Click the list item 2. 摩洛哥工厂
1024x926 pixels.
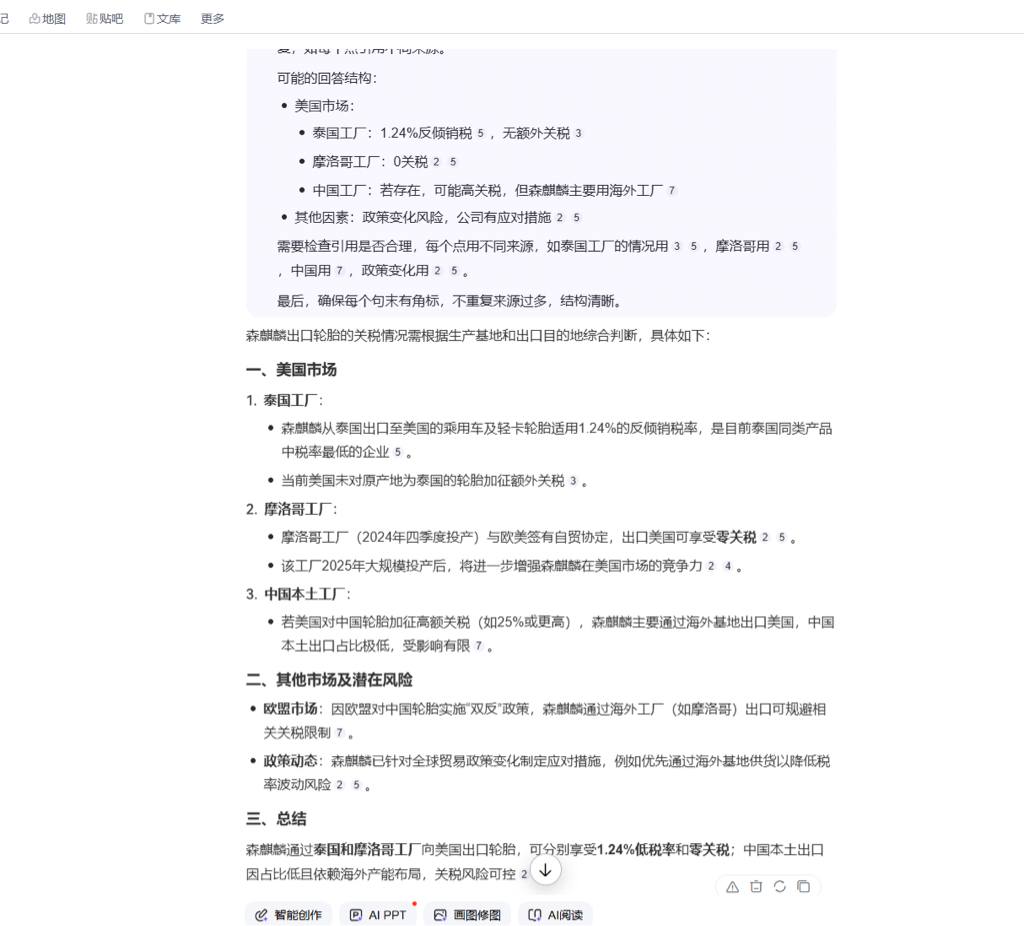coord(291,509)
